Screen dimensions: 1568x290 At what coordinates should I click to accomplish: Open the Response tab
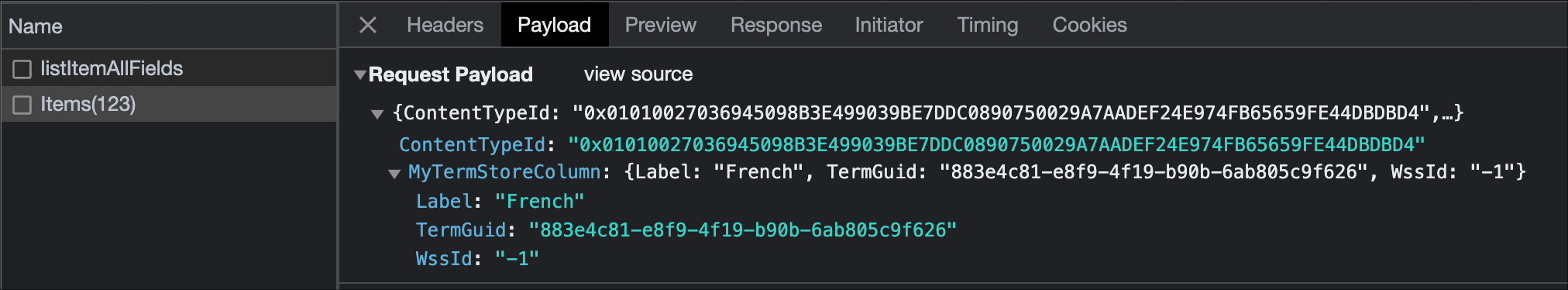tap(775, 25)
